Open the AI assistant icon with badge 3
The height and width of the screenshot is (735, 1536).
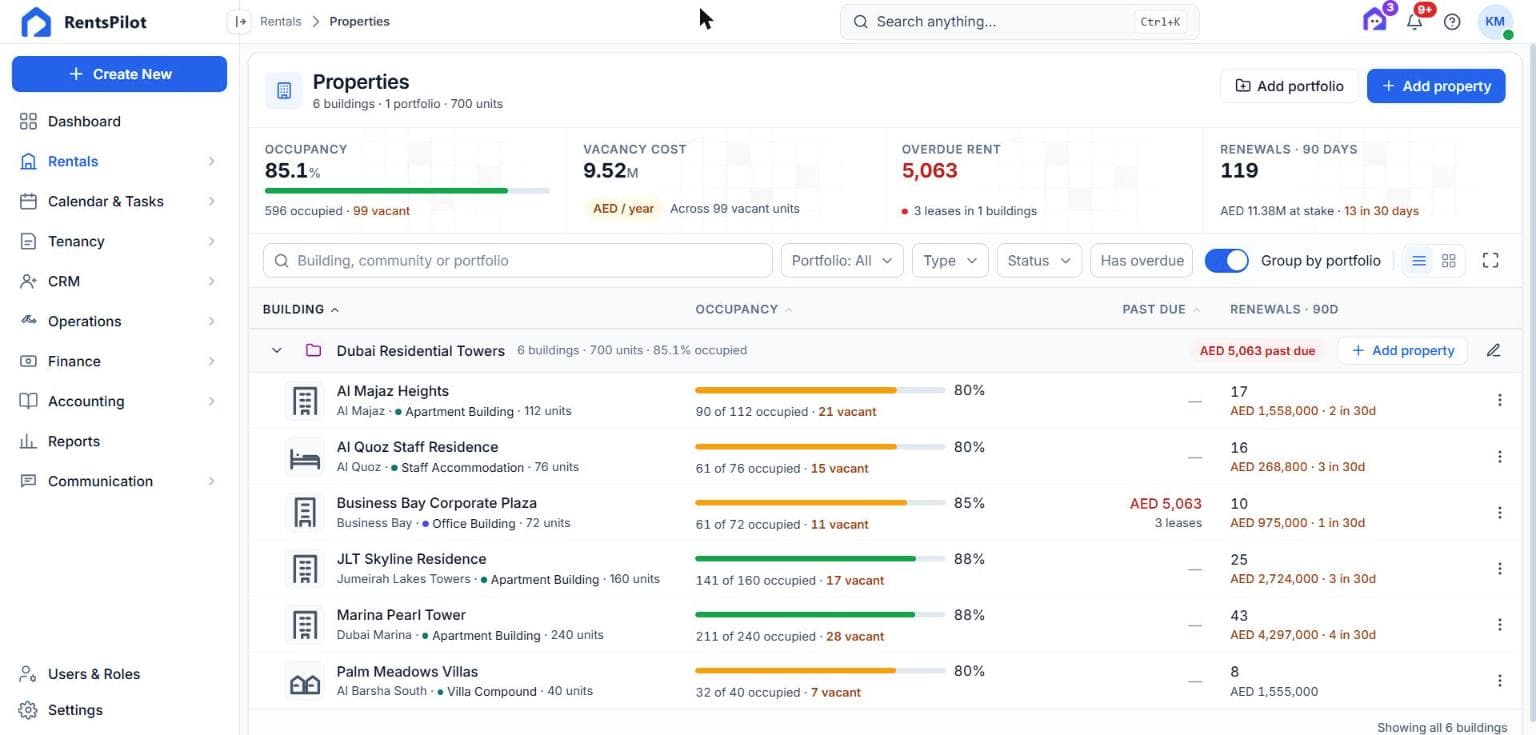(1375, 21)
